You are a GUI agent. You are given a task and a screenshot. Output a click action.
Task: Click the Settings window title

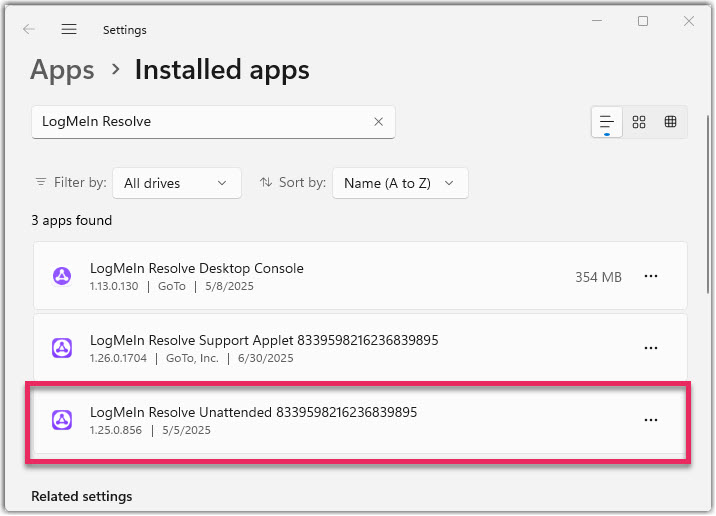click(125, 30)
